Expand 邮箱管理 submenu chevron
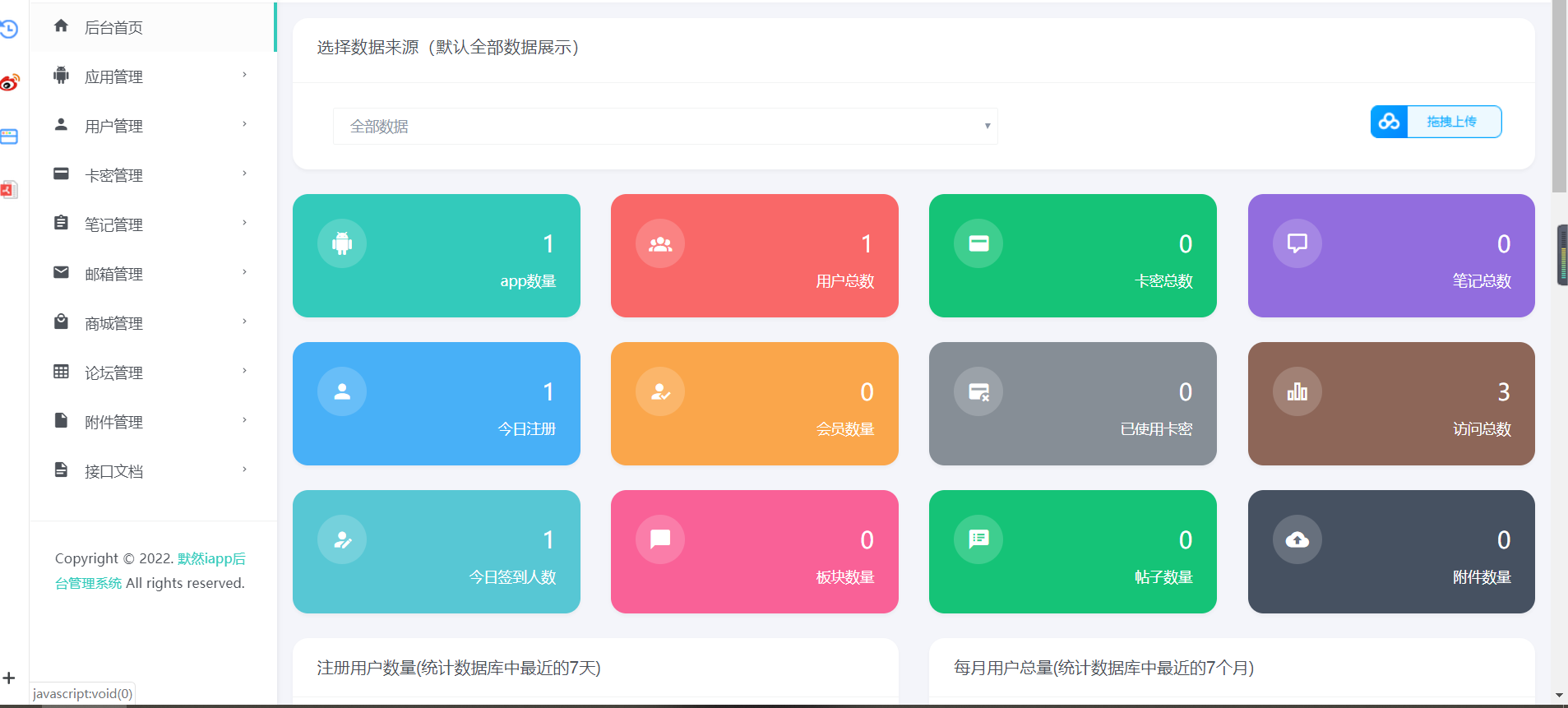This screenshot has width=1568, height=708. coord(244,272)
